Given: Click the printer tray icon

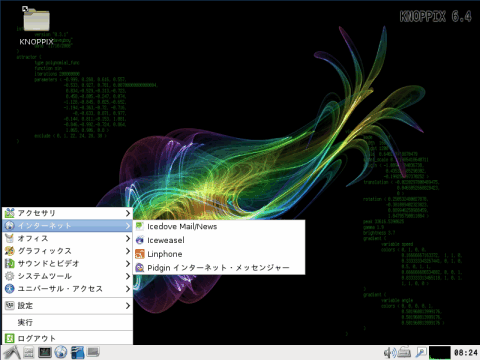Looking at the screenshot, I should (404, 352).
